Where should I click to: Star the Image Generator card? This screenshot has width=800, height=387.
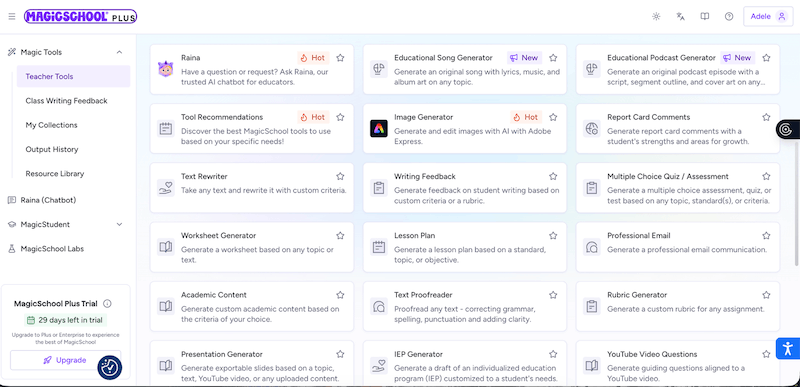(553, 117)
